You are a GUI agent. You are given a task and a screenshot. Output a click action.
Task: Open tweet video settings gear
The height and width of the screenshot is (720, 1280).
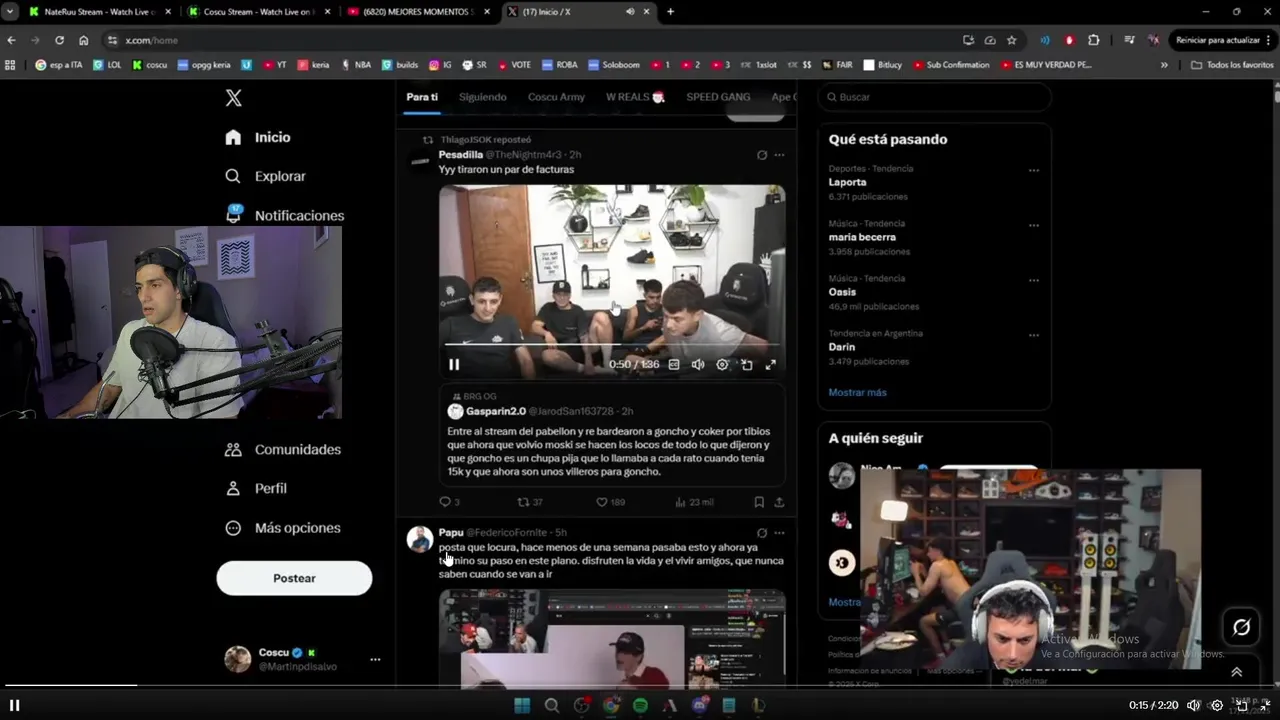pos(722,365)
